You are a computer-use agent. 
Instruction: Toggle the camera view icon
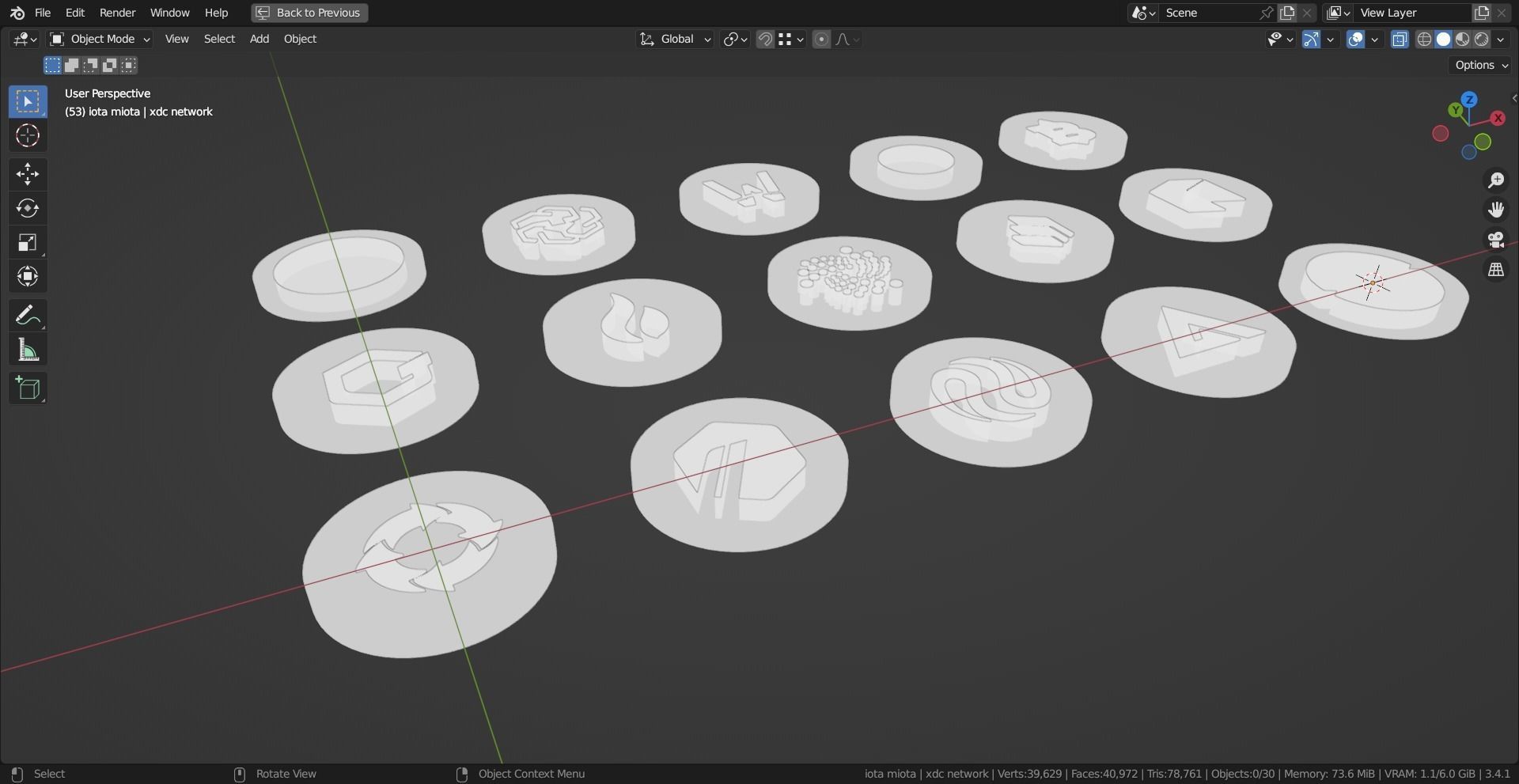pos(1496,240)
